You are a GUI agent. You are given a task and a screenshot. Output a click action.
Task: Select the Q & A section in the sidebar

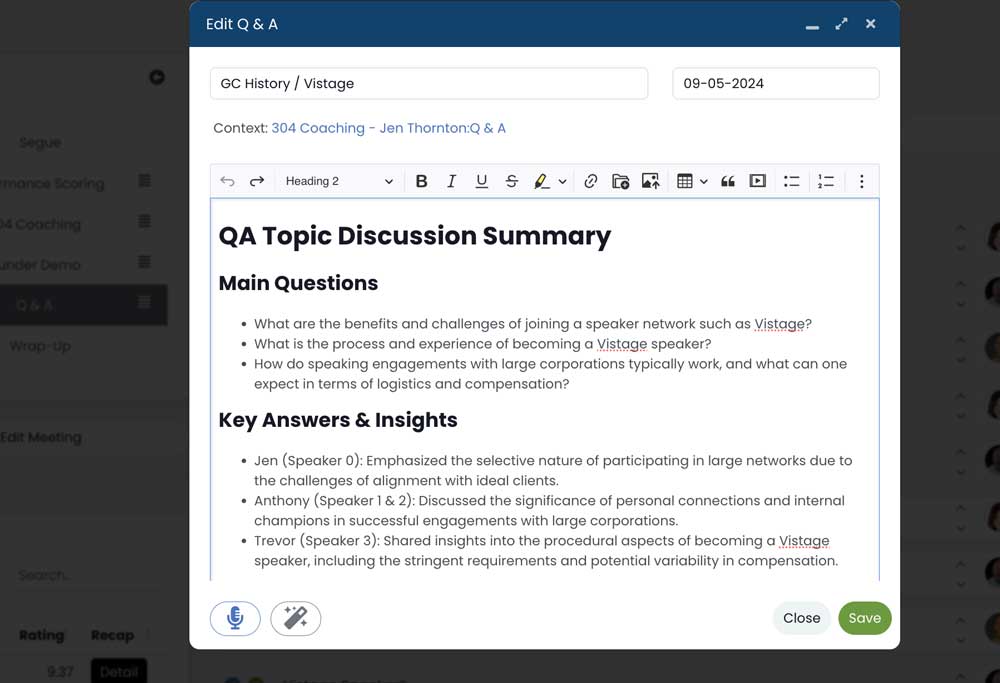coord(60,305)
